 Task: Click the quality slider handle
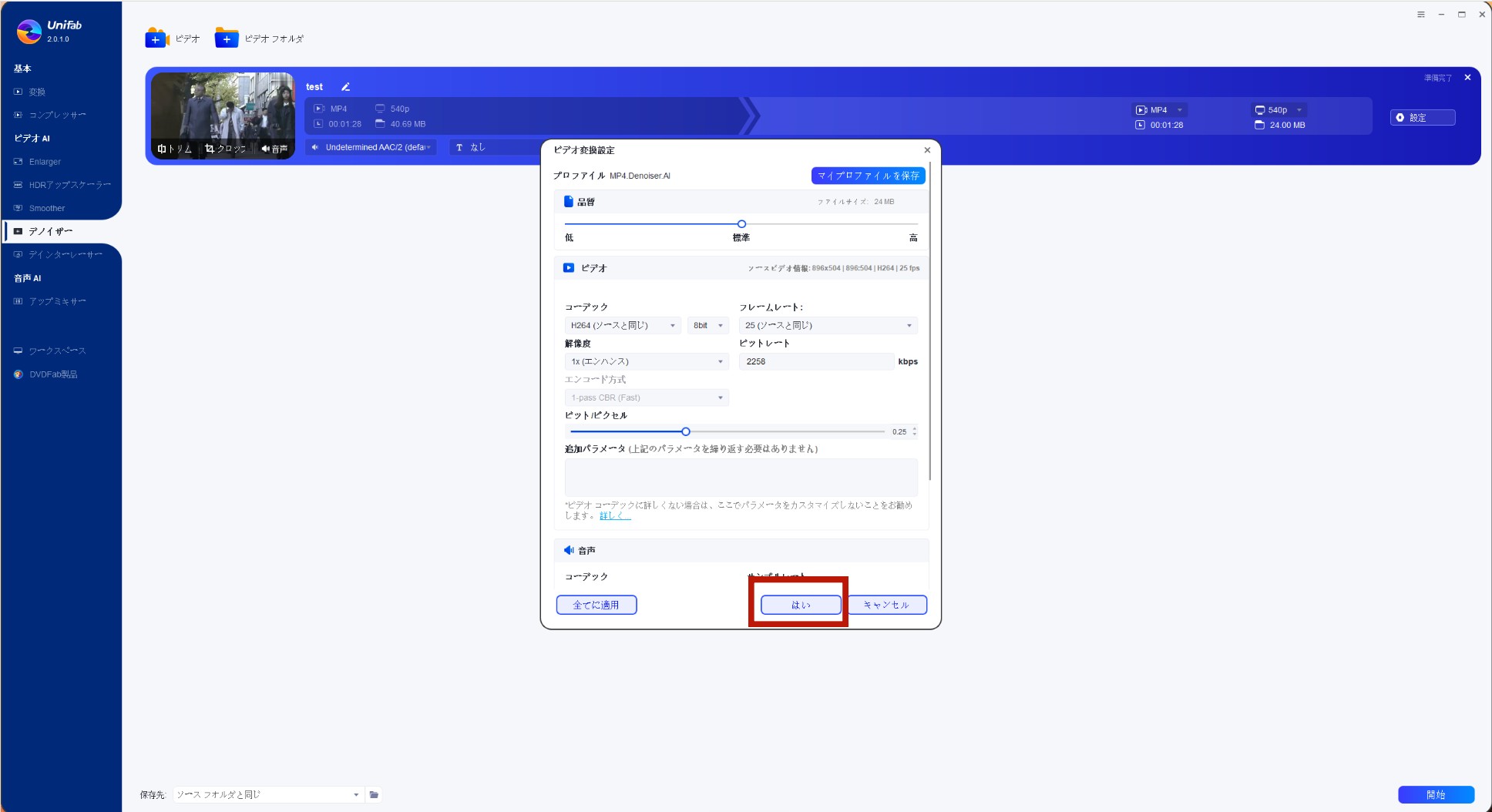(x=741, y=224)
